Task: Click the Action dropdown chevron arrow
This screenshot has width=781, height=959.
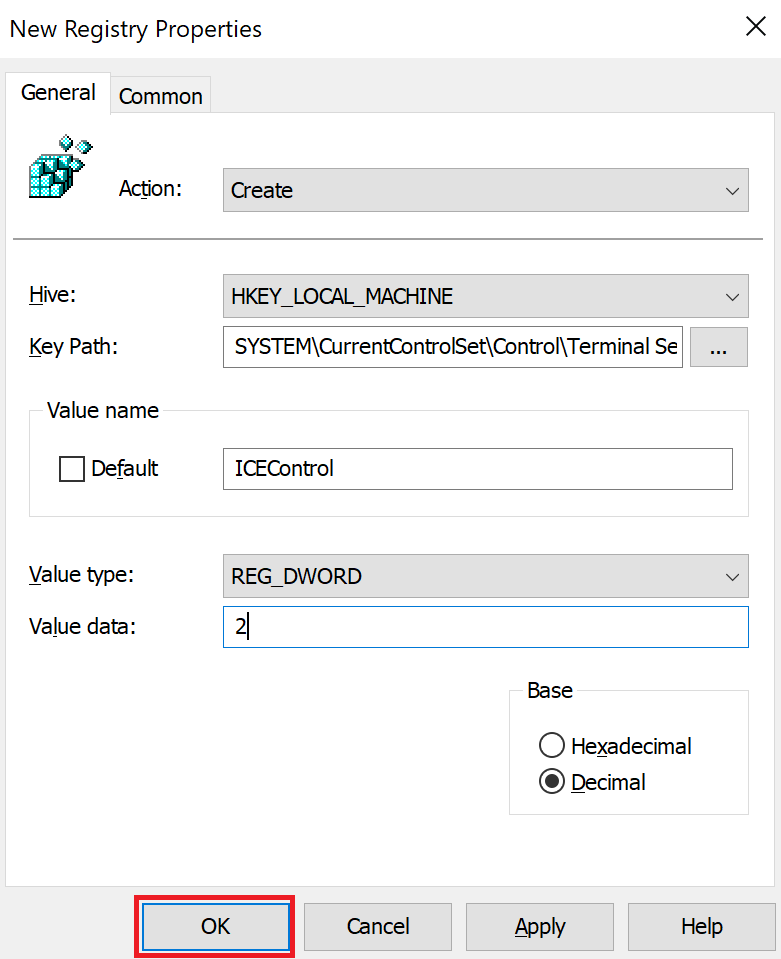Action: coord(732,191)
